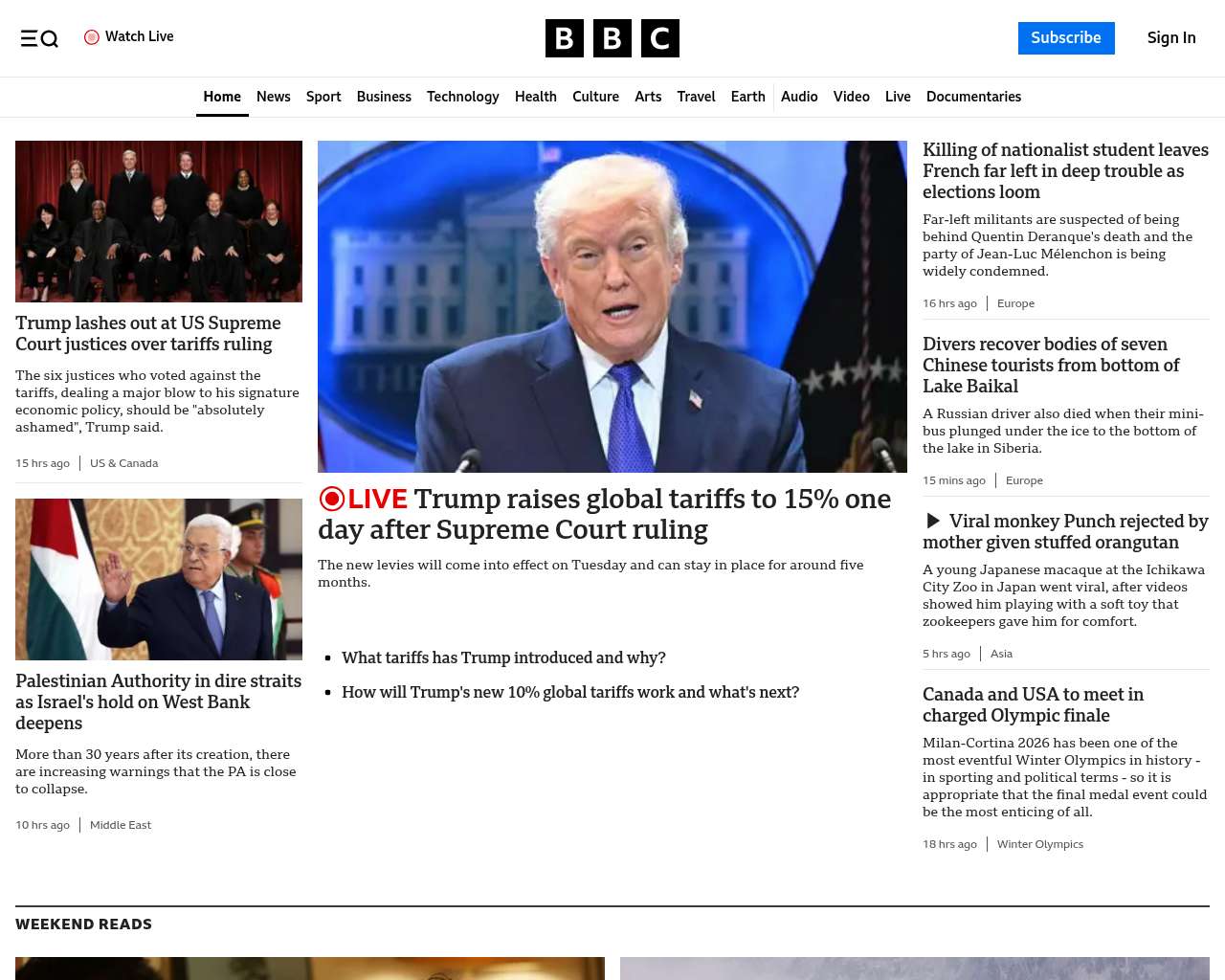Go to the Documentaries section
The height and width of the screenshot is (980, 1225).
coord(973,97)
